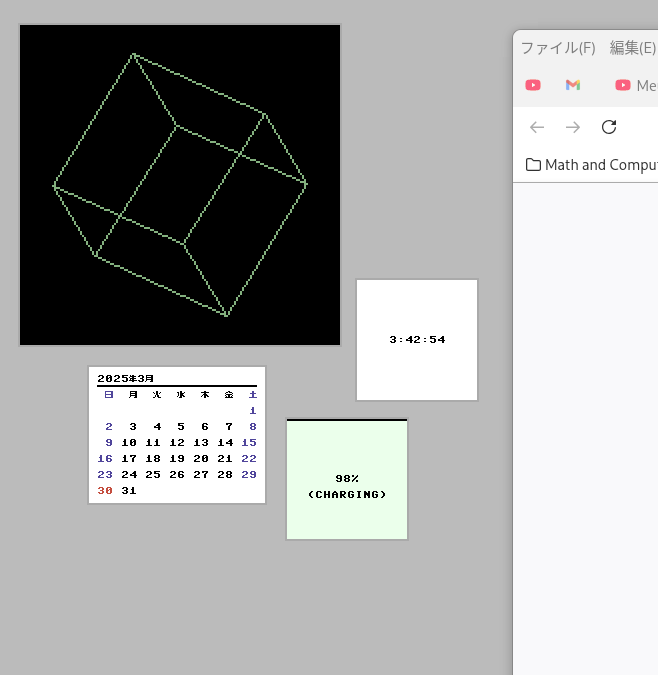The width and height of the screenshot is (658, 675).
Task: Select Saturday the 1st in the calendar
Action: click(253, 410)
